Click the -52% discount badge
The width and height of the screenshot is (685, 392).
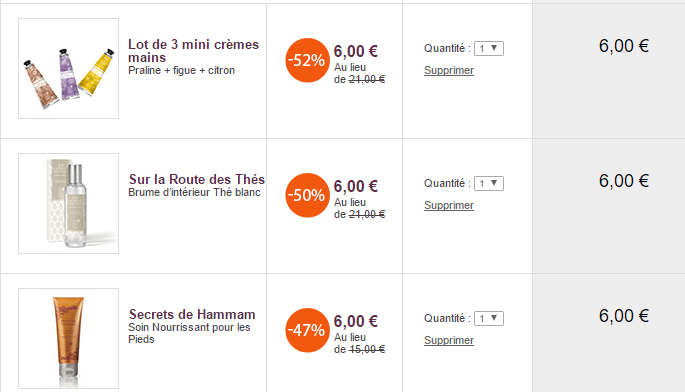(x=307, y=60)
